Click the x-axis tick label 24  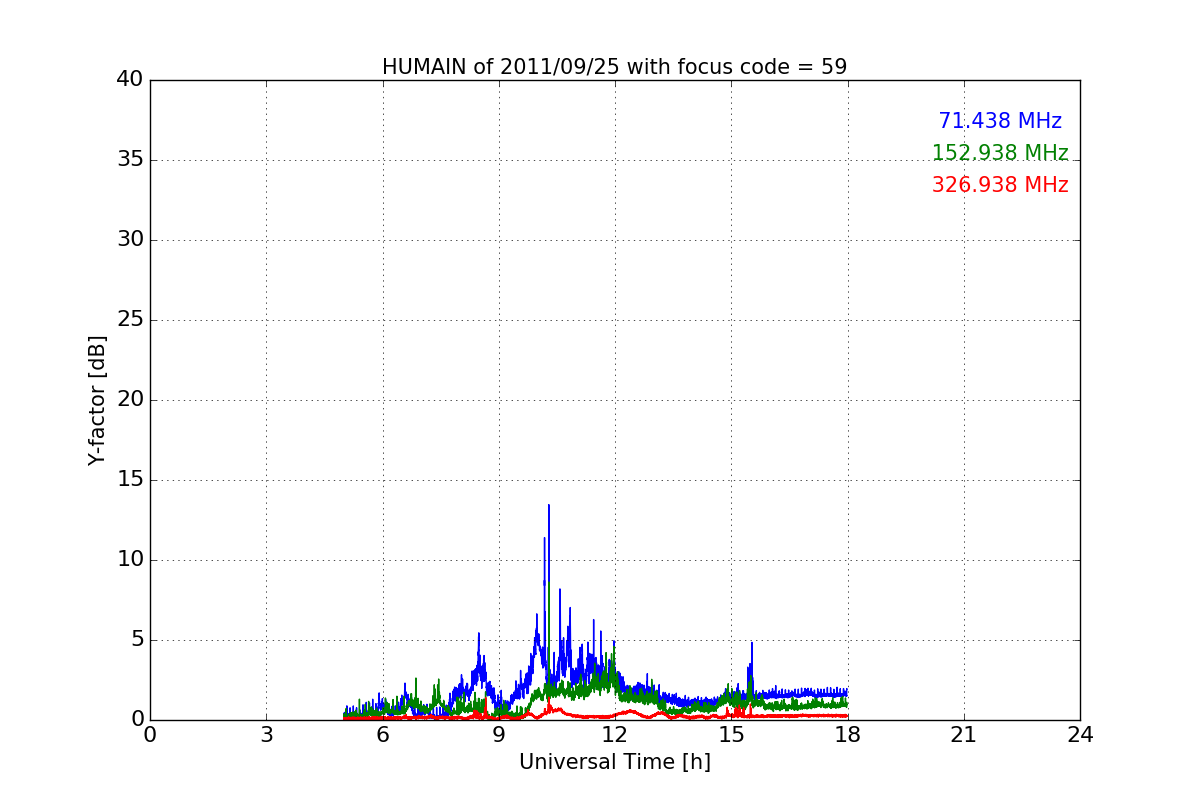(1080, 735)
